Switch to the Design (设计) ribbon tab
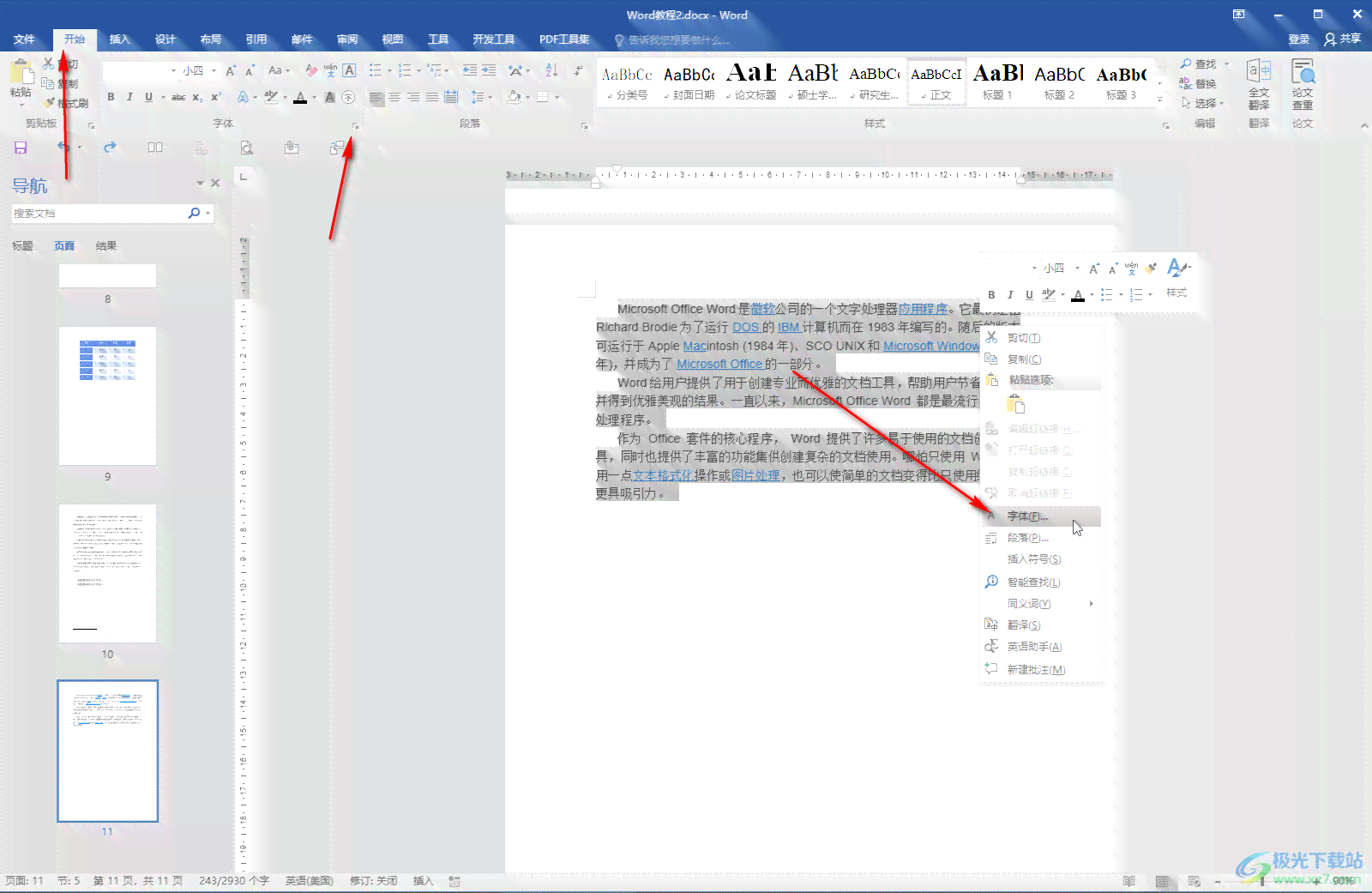This screenshot has width=1372, height=893. pyautogui.click(x=165, y=39)
